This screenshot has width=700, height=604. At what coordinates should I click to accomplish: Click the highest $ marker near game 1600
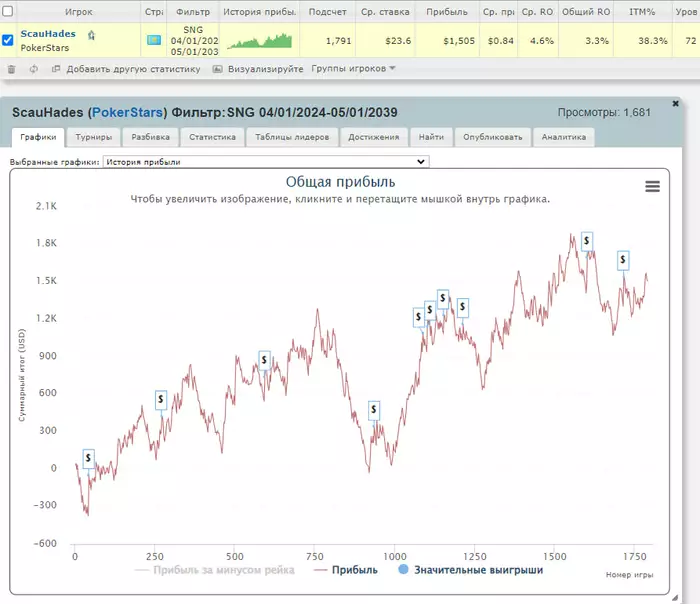[587, 241]
